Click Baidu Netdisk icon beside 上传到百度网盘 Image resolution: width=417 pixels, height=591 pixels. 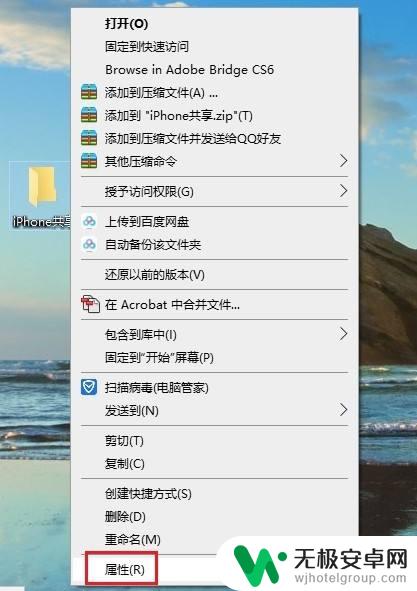point(89,222)
